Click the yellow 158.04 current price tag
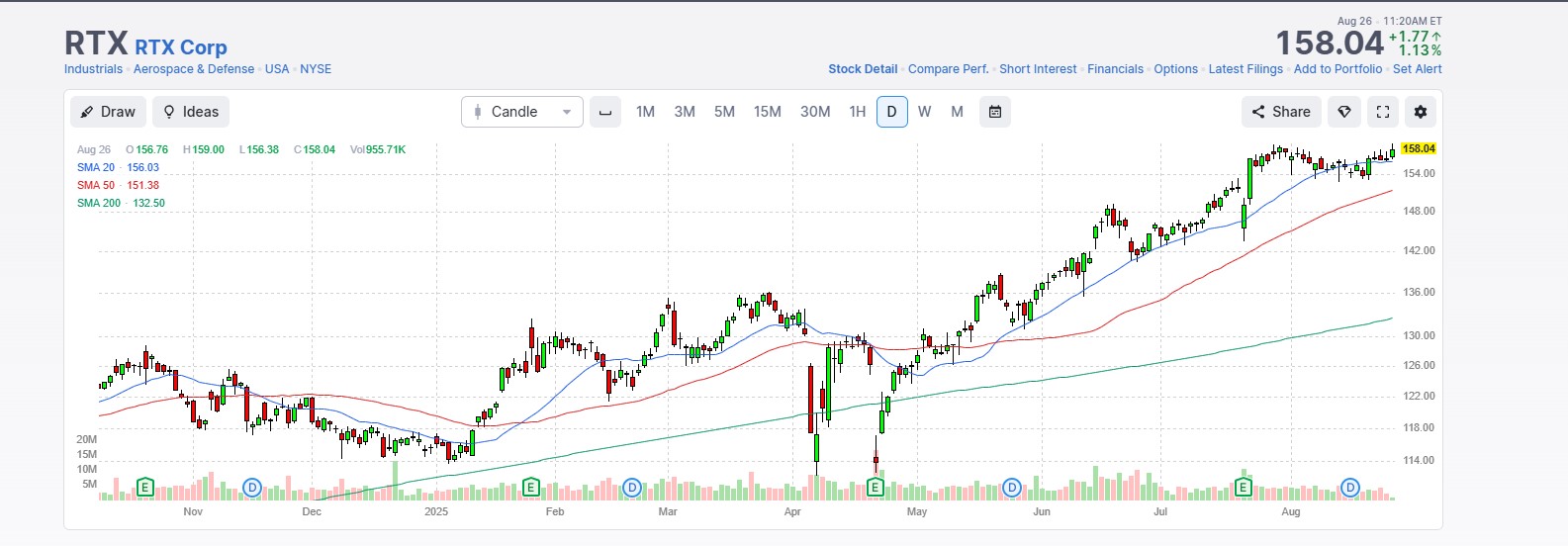1568x546 pixels. tap(1419, 148)
